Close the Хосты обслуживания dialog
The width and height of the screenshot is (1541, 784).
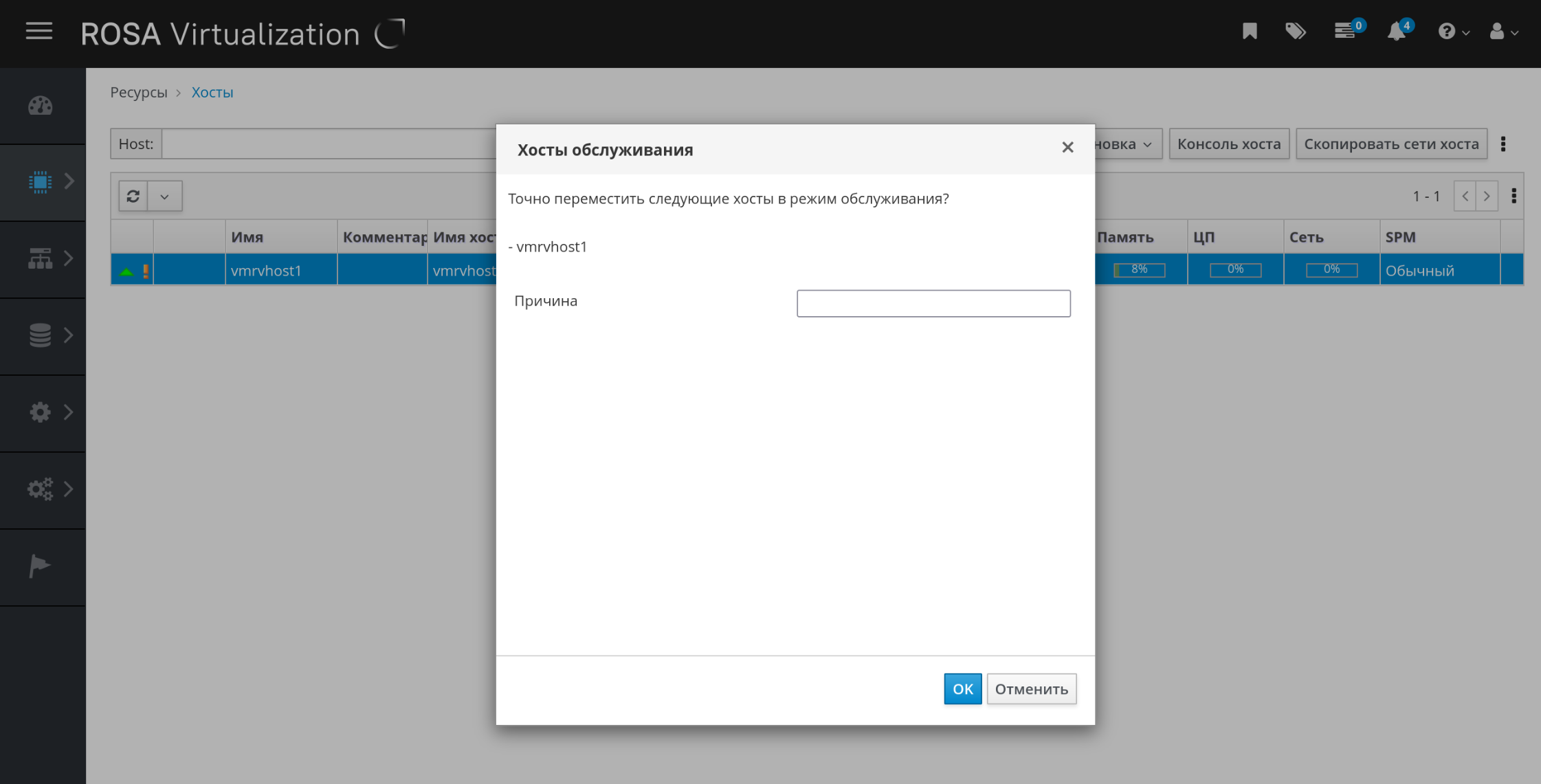(x=1067, y=148)
